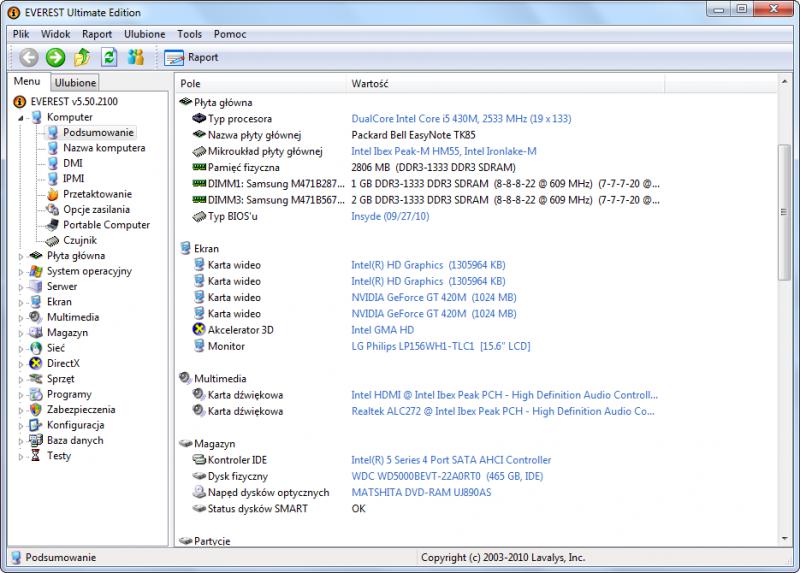The image size is (800, 573).
Task: Click the Serwer tree icon
Action: click(x=36, y=286)
